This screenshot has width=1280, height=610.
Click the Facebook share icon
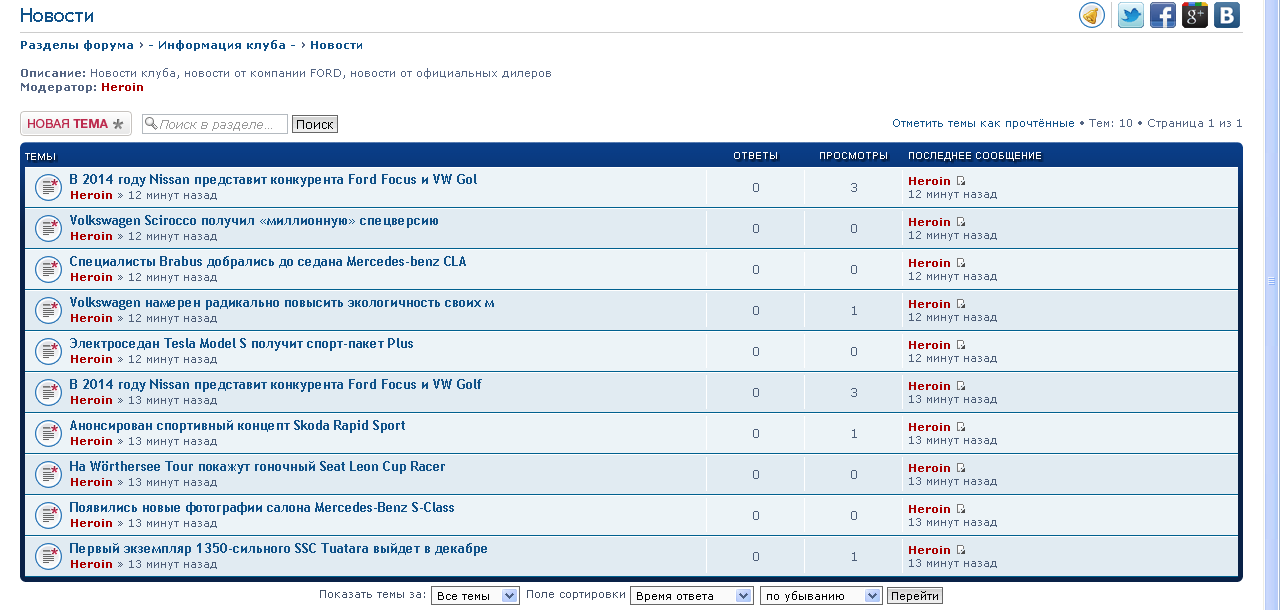click(x=1162, y=15)
